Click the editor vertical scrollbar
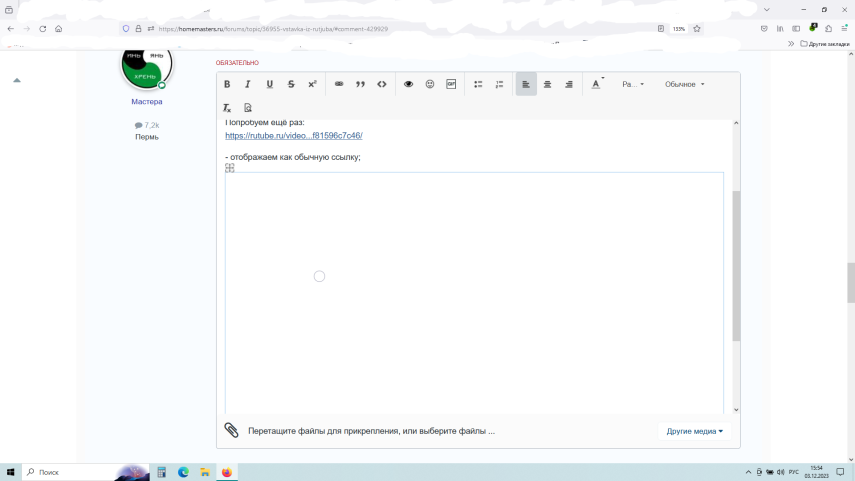855x481 pixels. [x=736, y=265]
